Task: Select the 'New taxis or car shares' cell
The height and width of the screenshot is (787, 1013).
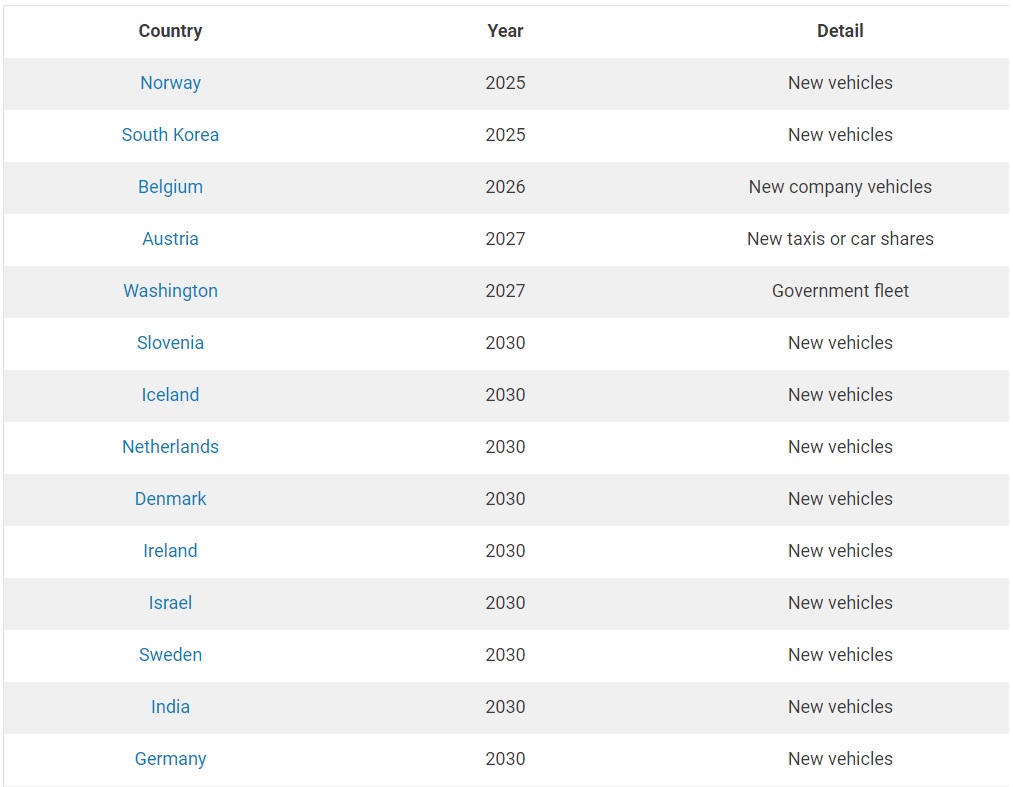Action: pos(840,239)
